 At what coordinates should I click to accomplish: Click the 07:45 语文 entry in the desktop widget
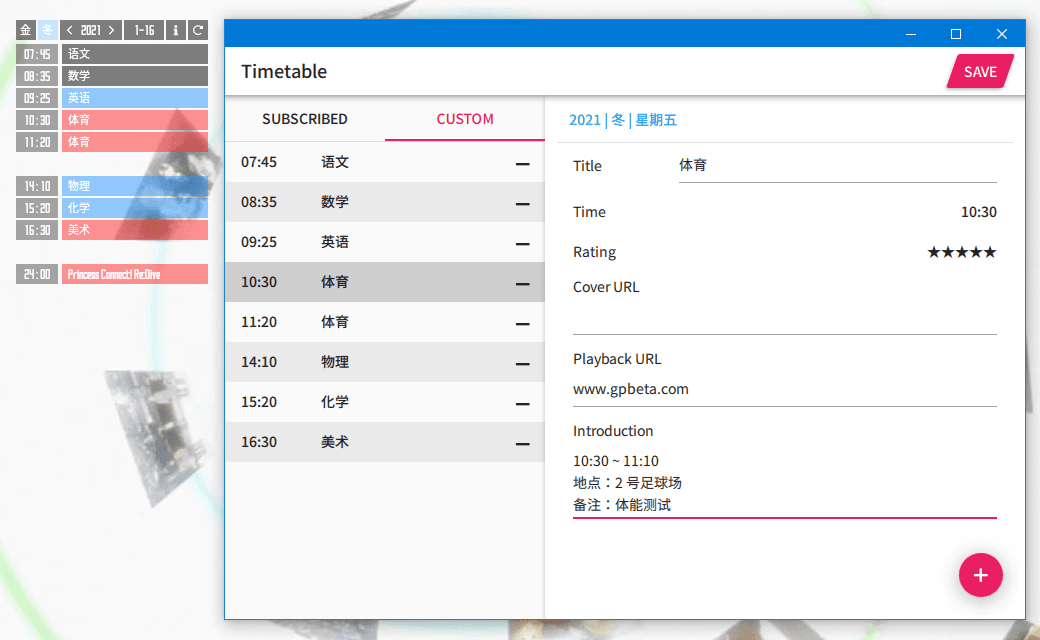[x=135, y=54]
